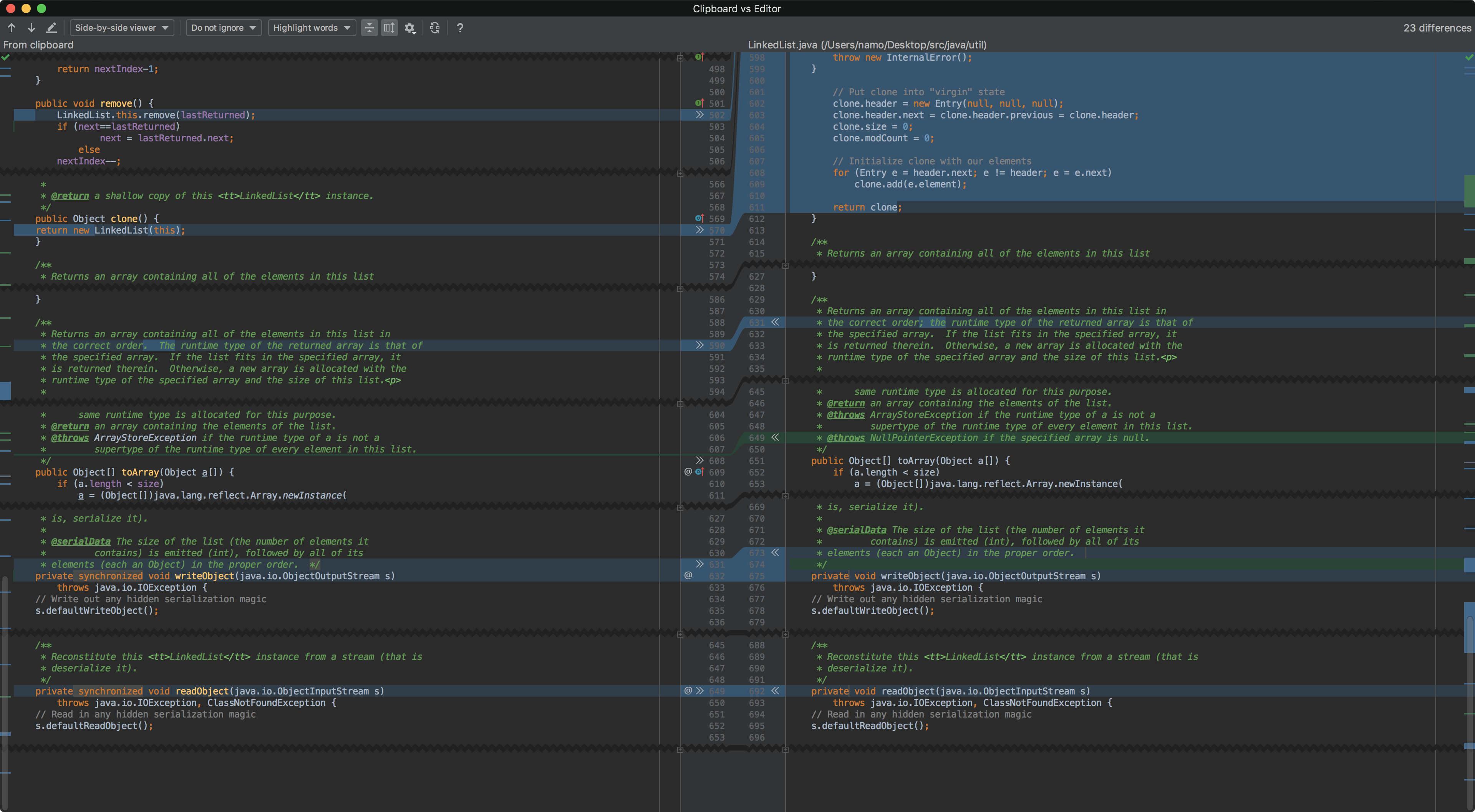Click the toArray method name in left pane
Image resolution: width=1475 pixels, height=812 pixels.
point(140,472)
